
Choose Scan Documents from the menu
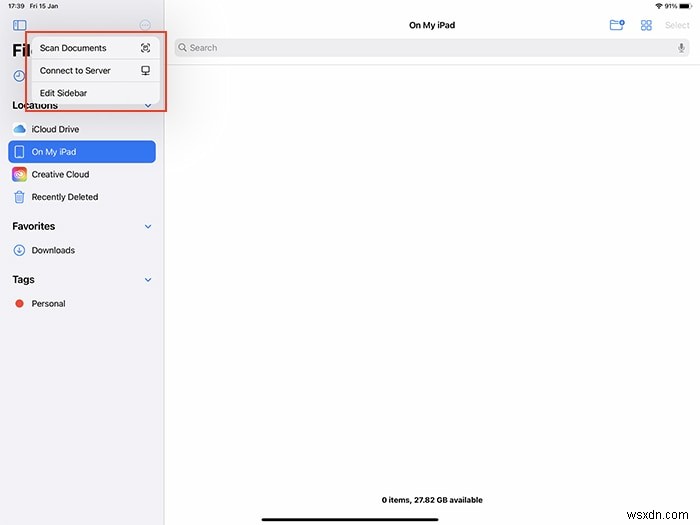pos(96,48)
